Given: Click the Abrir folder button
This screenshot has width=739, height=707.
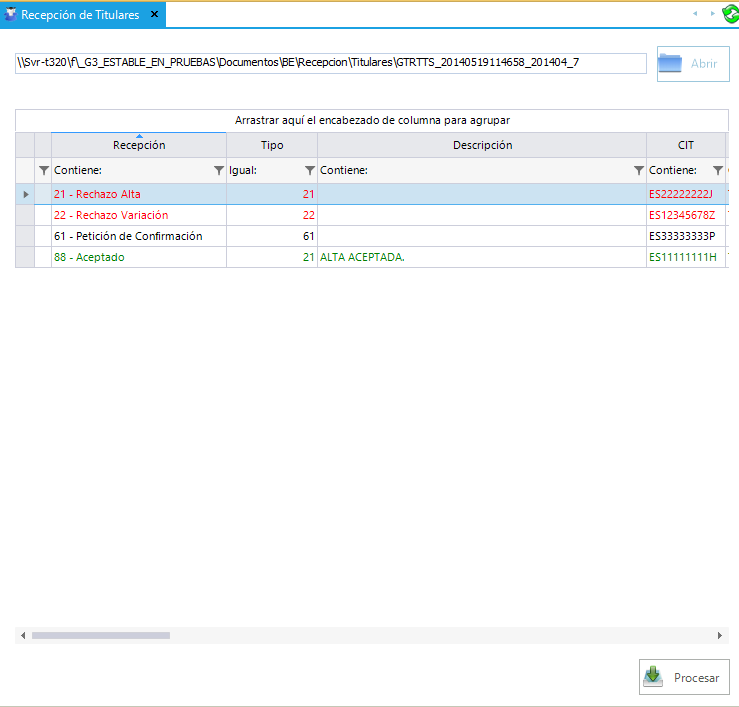Looking at the screenshot, I should [693, 64].
